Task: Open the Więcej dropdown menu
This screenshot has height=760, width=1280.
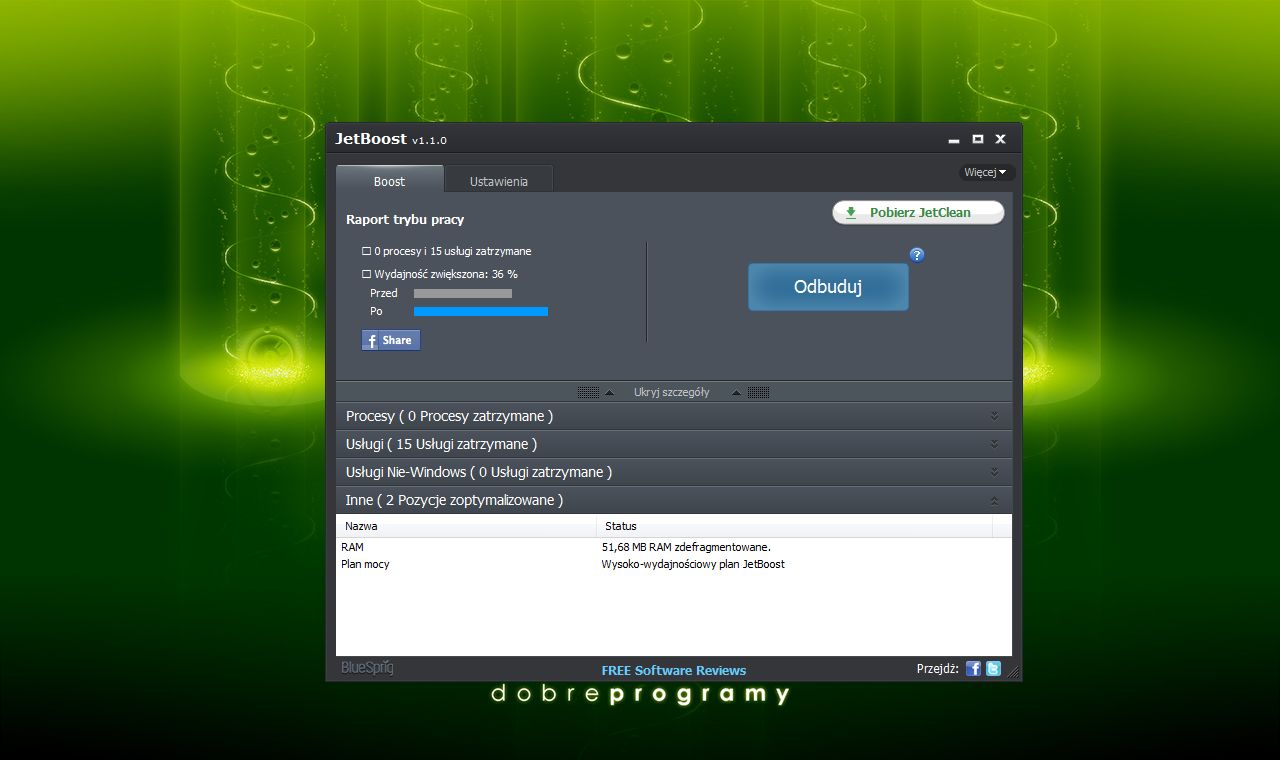Action: point(985,172)
